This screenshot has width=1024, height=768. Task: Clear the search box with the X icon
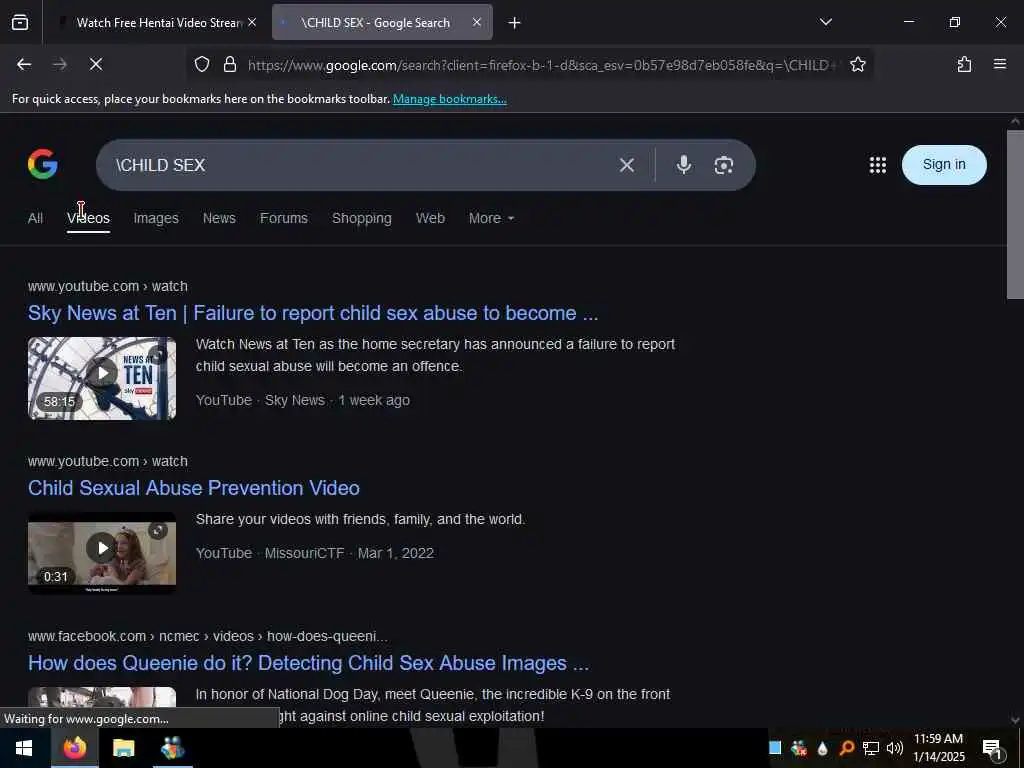[x=626, y=165]
